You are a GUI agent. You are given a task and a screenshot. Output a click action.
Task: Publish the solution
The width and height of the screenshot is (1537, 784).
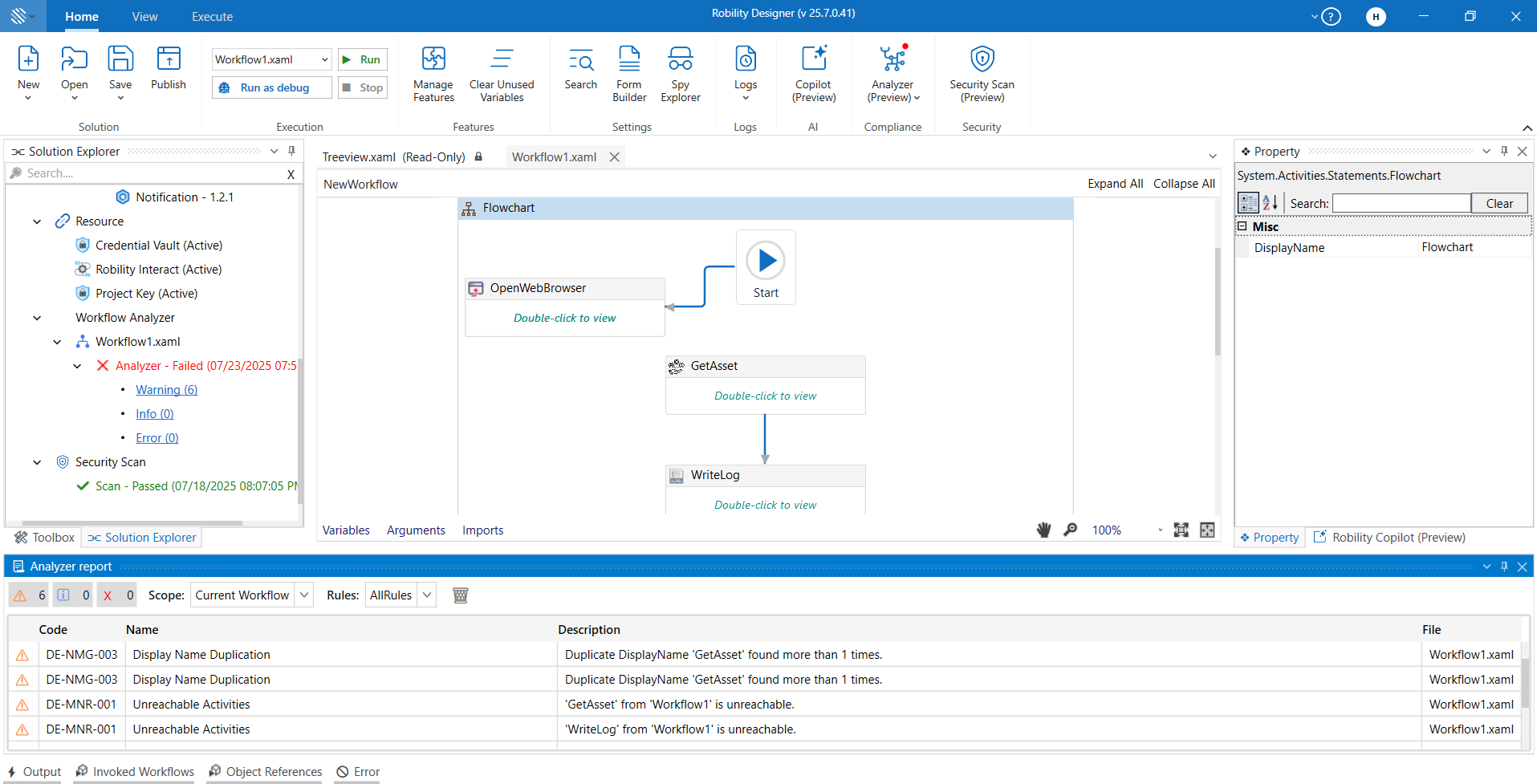click(169, 59)
